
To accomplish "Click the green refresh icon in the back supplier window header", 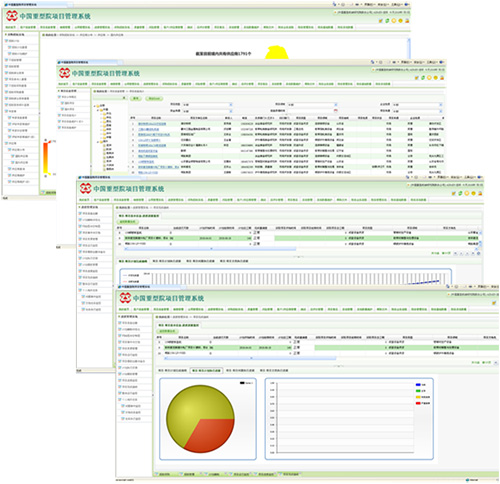I will (x=387, y=21).
